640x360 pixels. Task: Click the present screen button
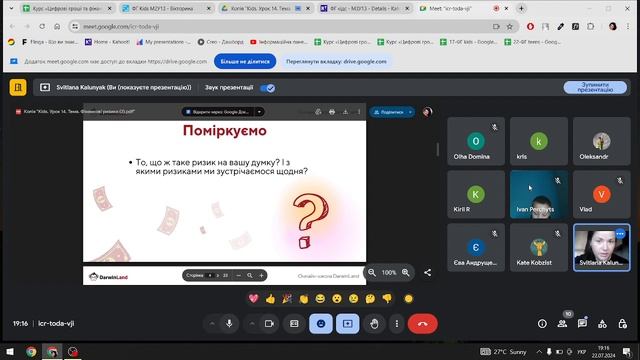(347, 324)
